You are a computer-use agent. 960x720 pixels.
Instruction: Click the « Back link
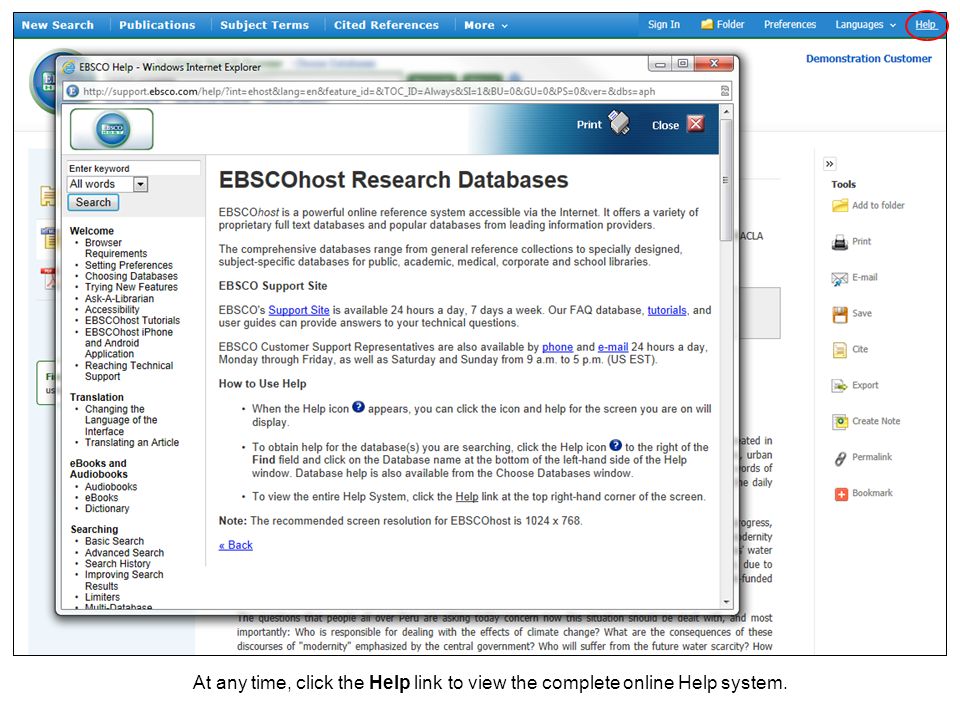pos(236,545)
